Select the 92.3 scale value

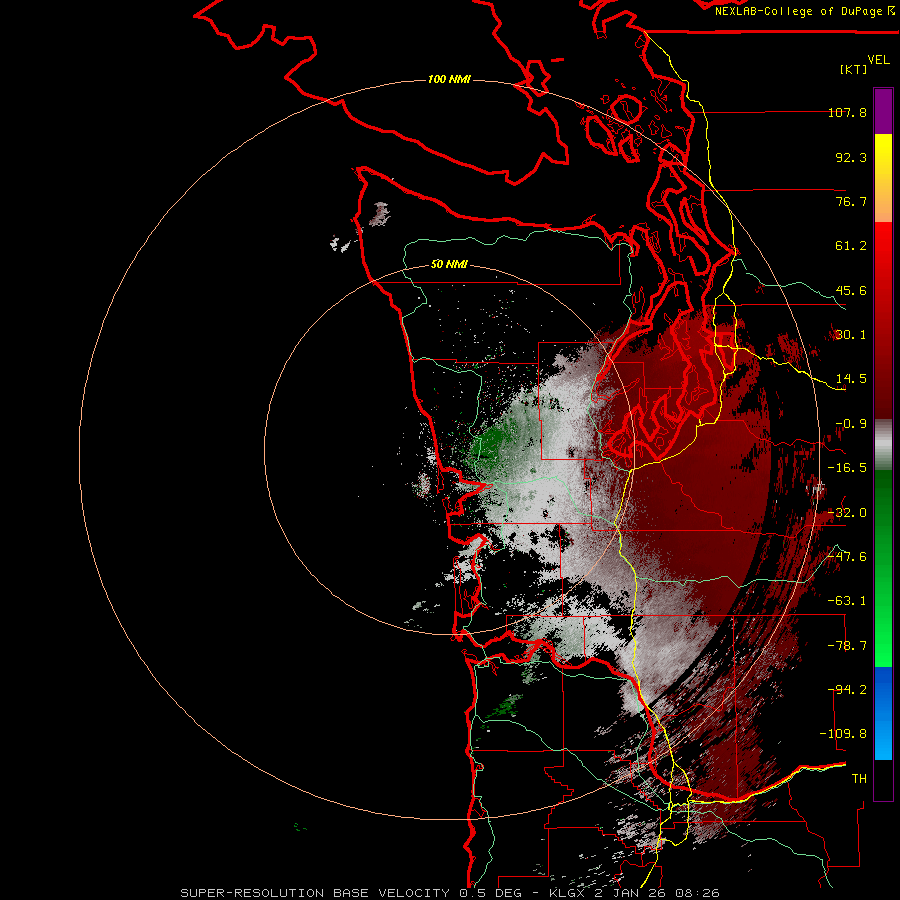pos(851,157)
